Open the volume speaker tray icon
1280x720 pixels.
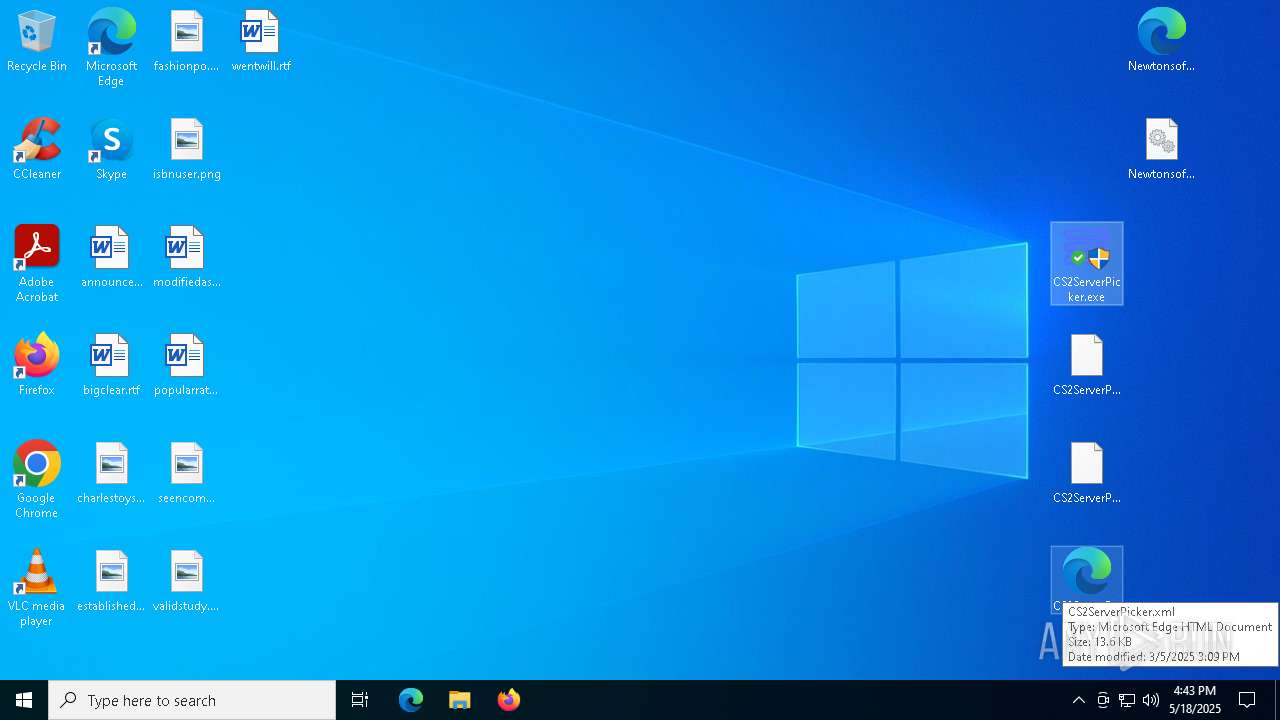pos(1151,700)
